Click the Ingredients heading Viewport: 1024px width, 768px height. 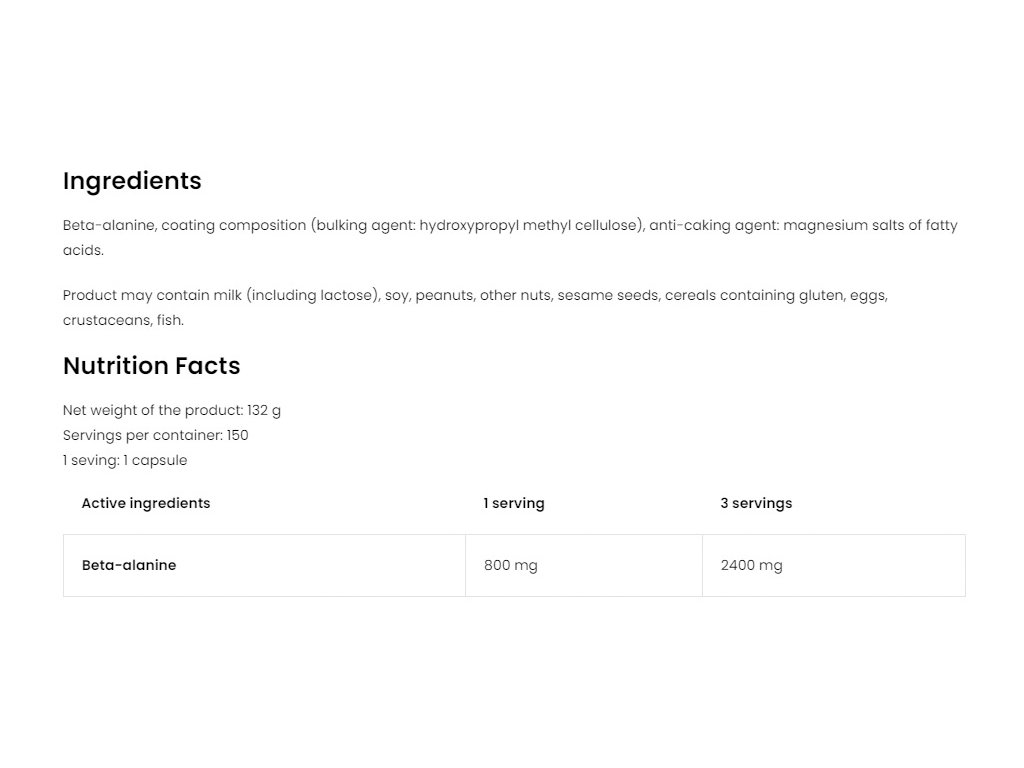[x=132, y=181]
